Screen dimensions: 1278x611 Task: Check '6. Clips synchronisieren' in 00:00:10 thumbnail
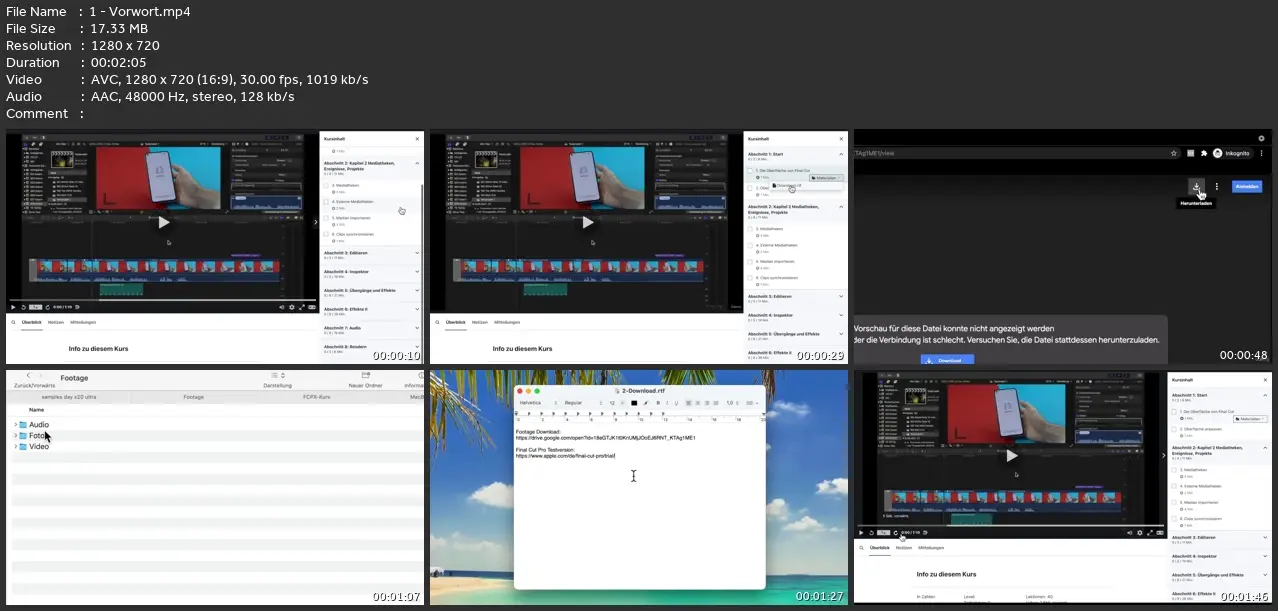[326, 234]
